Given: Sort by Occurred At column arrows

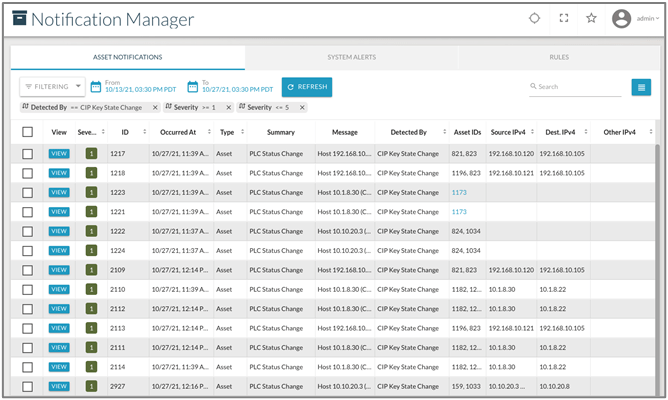Looking at the screenshot, I should pyautogui.click(x=209, y=132).
